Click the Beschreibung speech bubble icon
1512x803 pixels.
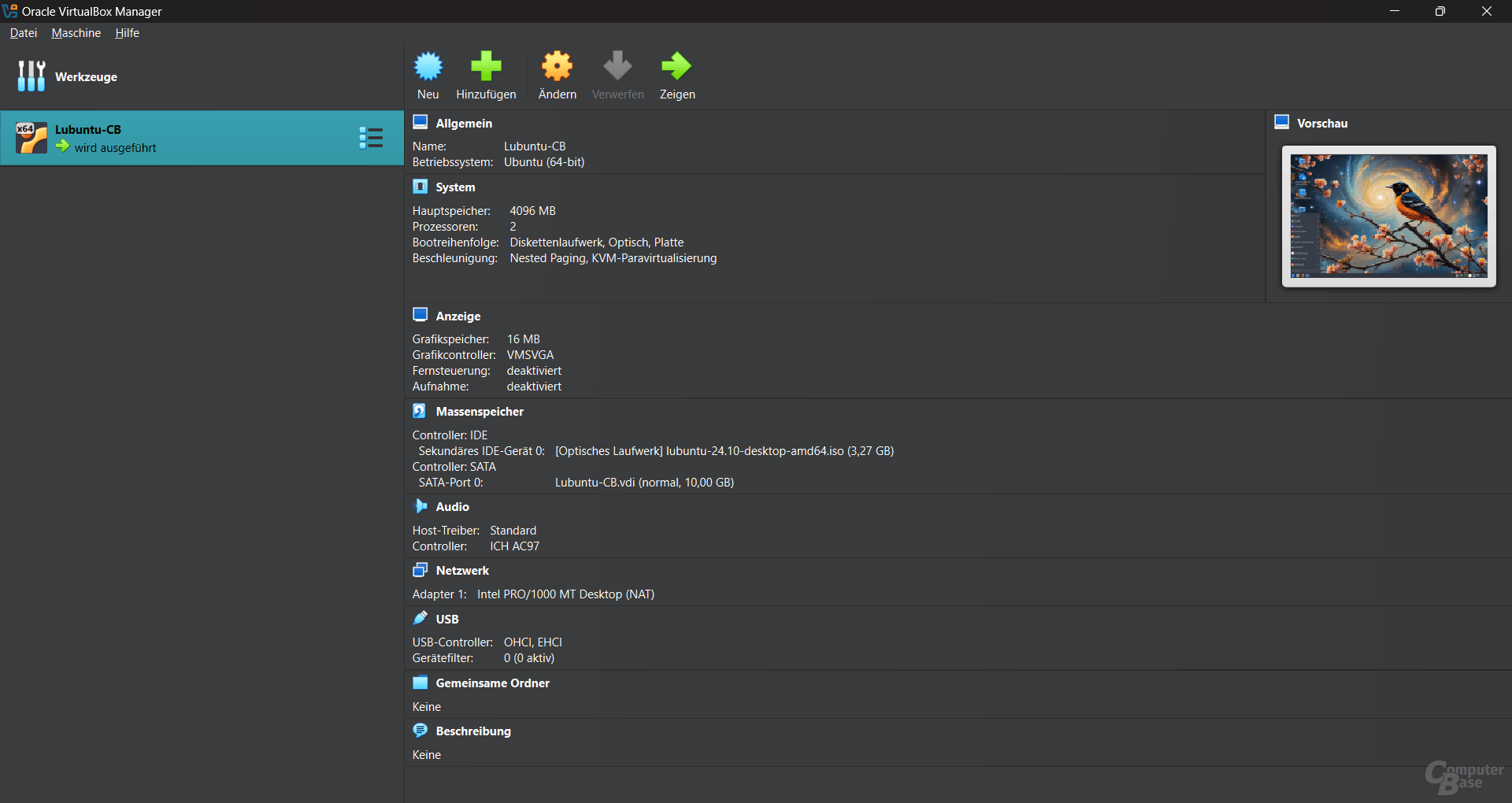tap(421, 731)
